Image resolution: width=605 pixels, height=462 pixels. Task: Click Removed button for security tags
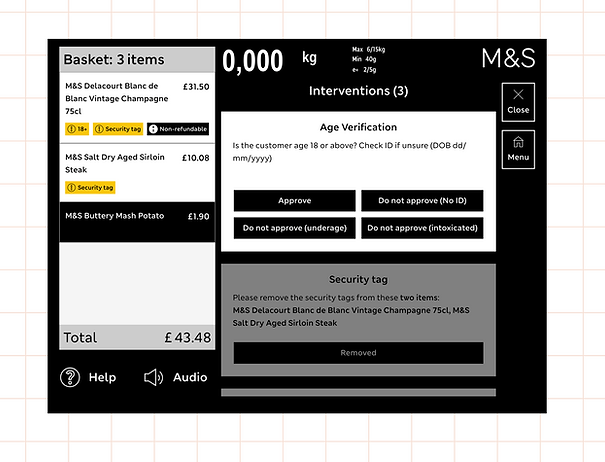358,353
